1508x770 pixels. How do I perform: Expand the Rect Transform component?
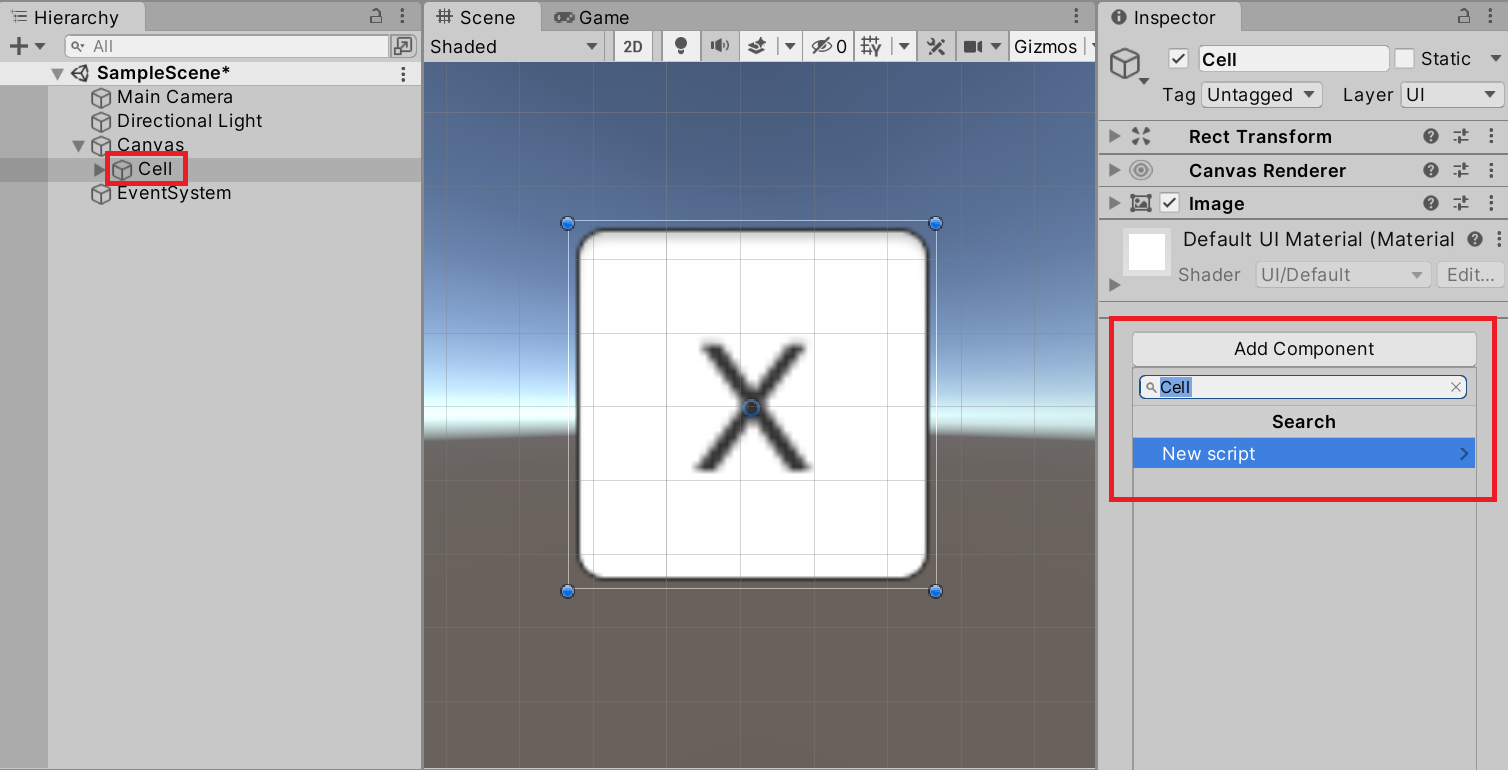(1115, 137)
